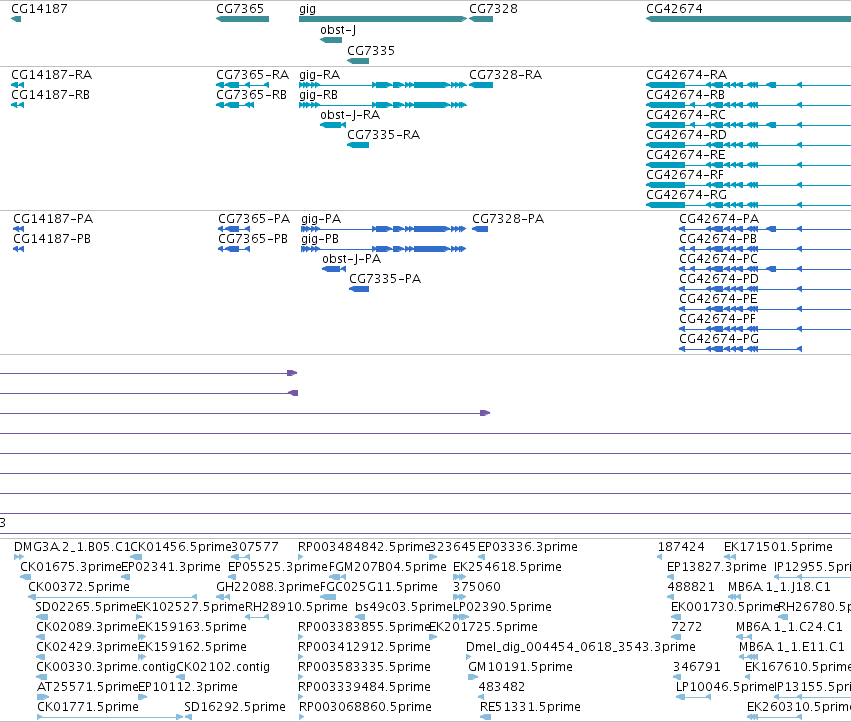Select transcript CG42674-RF
851x722 pixels.
point(685,175)
